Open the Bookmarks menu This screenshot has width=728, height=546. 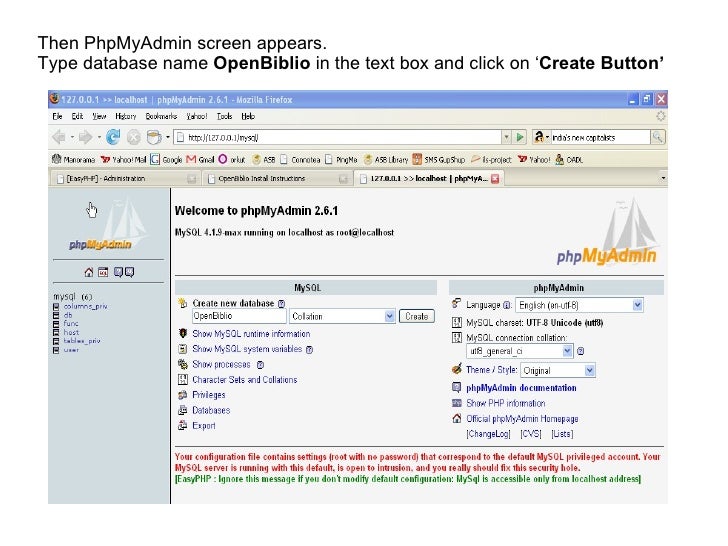point(161,116)
